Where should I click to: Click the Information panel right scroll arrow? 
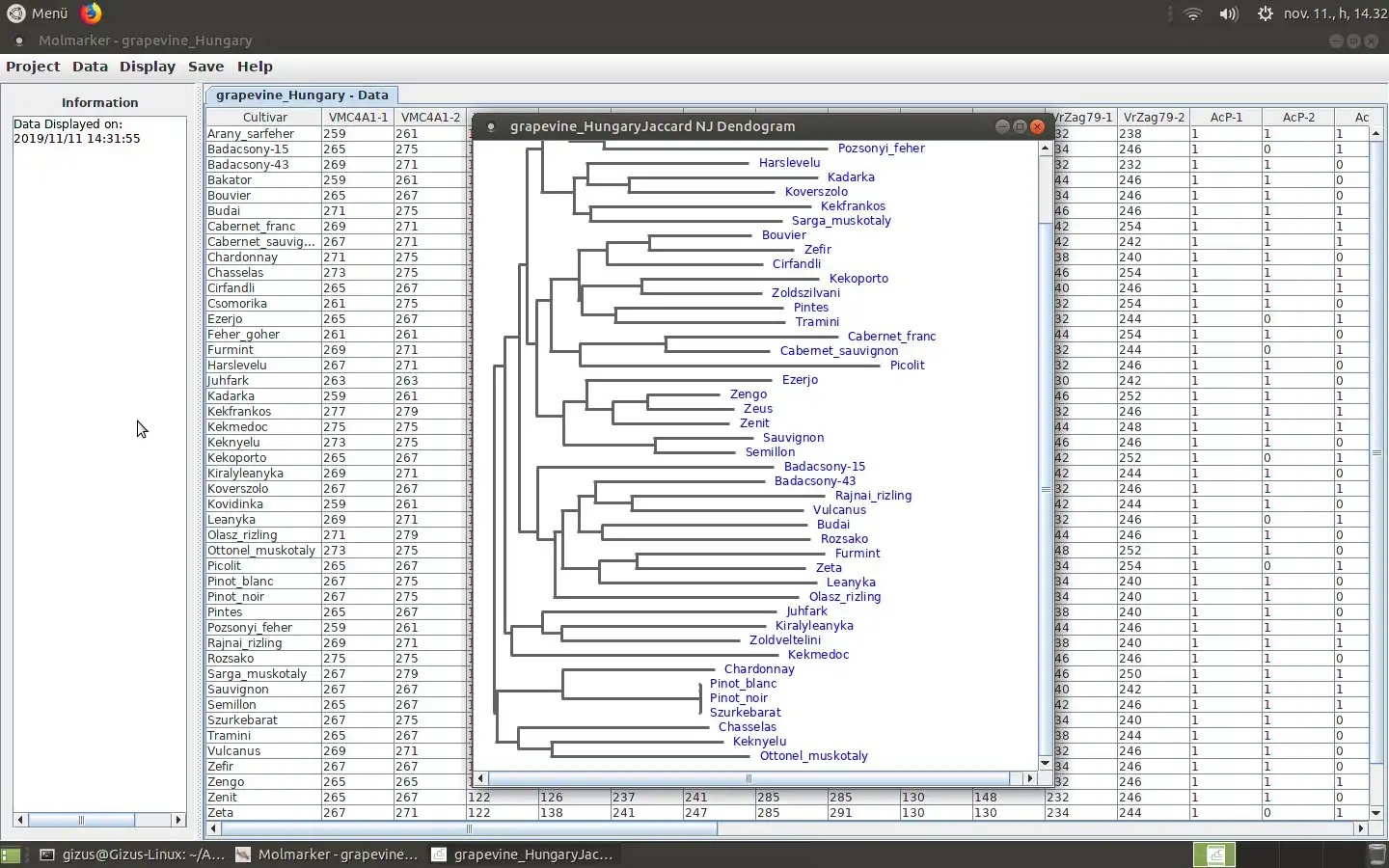(177, 820)
